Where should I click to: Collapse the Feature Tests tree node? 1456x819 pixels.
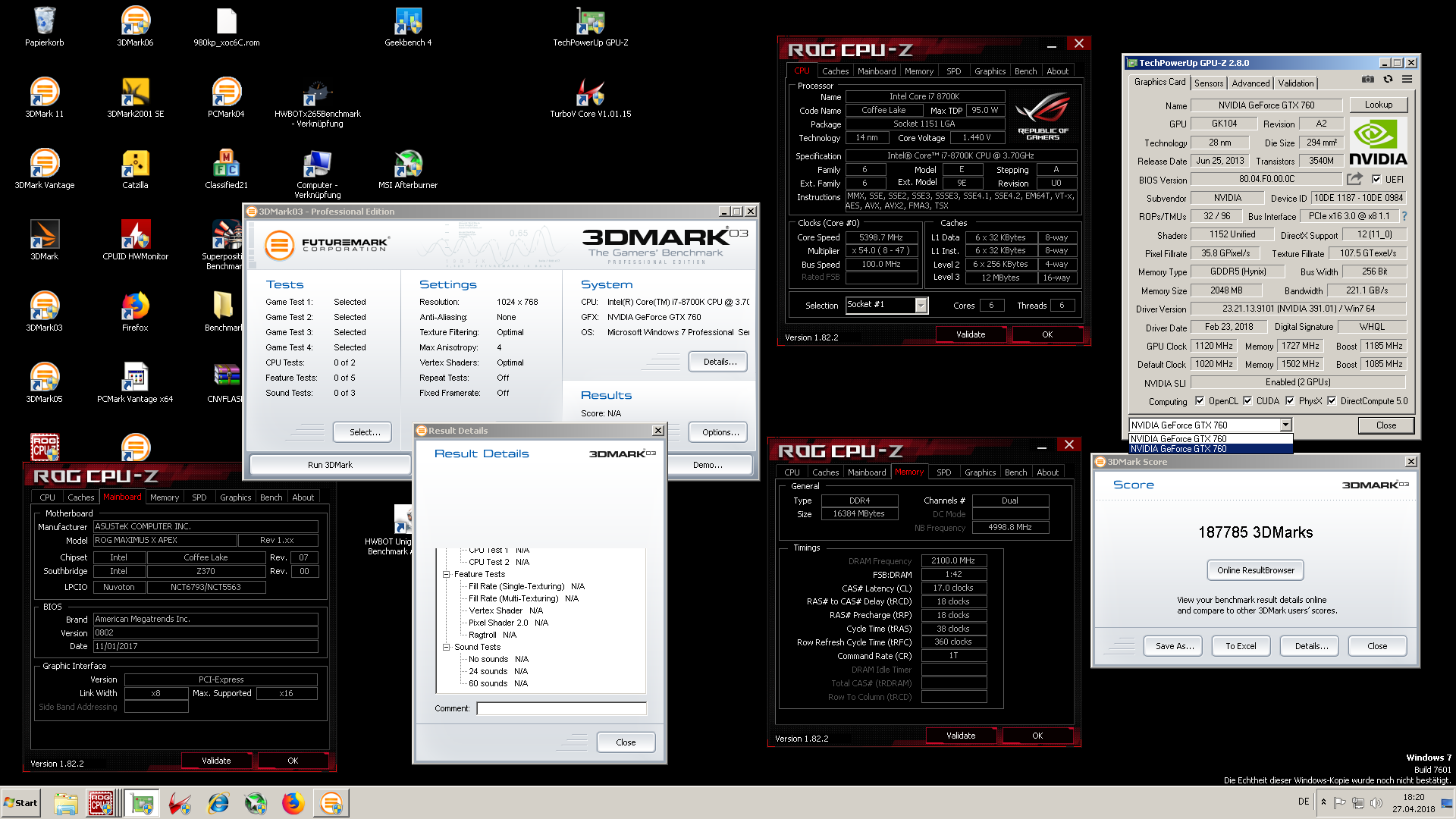(447, 574)
